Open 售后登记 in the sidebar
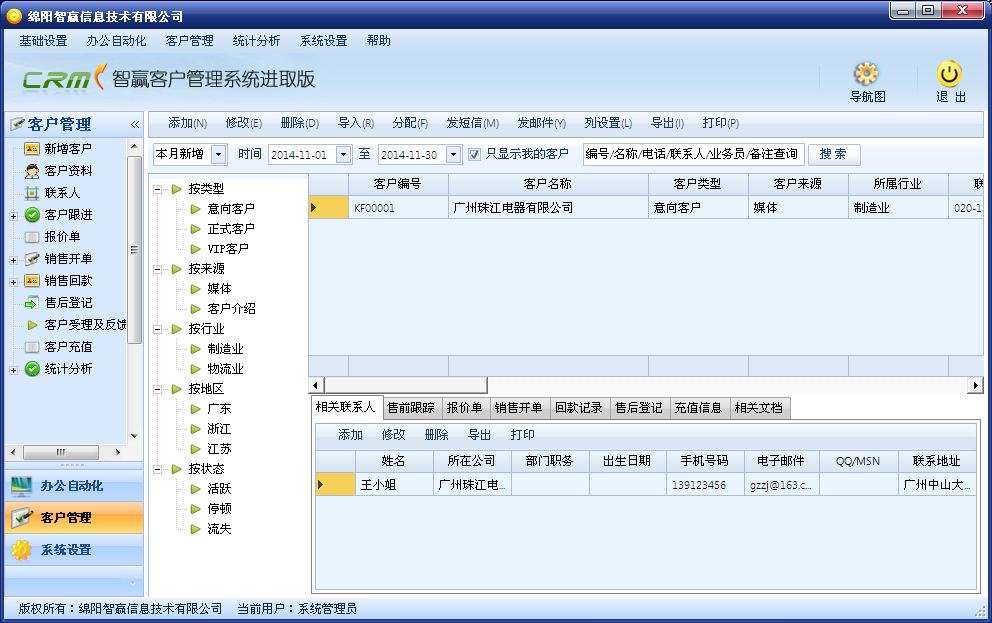This screenshot has width=992, height=623. coord(68,303)
